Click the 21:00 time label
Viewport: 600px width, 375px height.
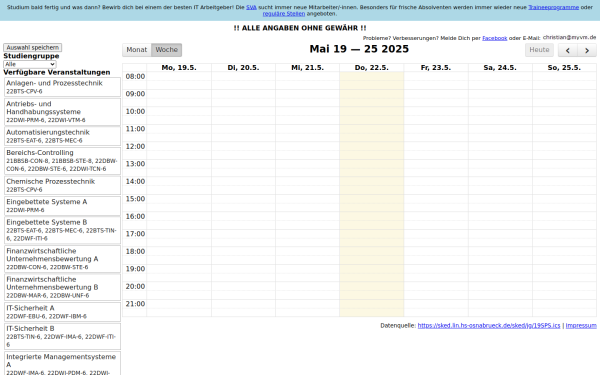[135, 304]
